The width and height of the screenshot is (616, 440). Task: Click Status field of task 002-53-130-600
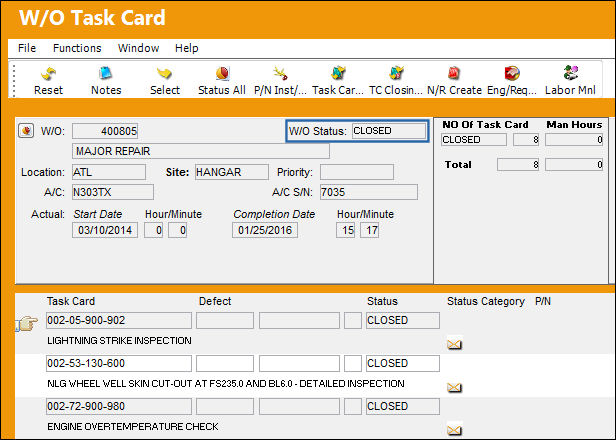(x=403, y=363)
